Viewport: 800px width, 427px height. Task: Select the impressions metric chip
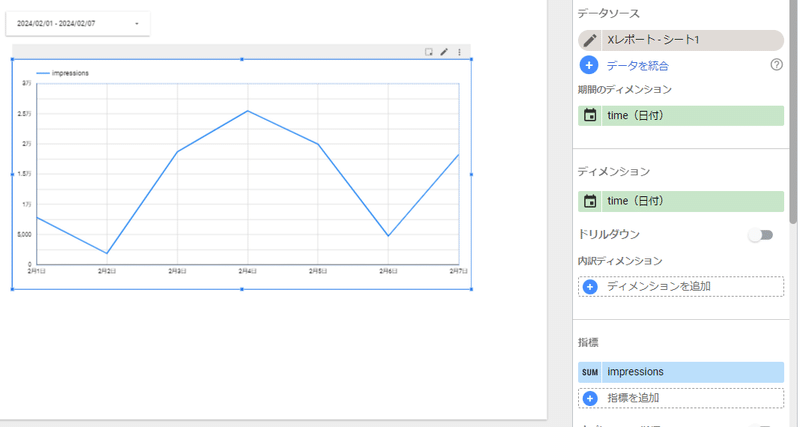[692, 372]
